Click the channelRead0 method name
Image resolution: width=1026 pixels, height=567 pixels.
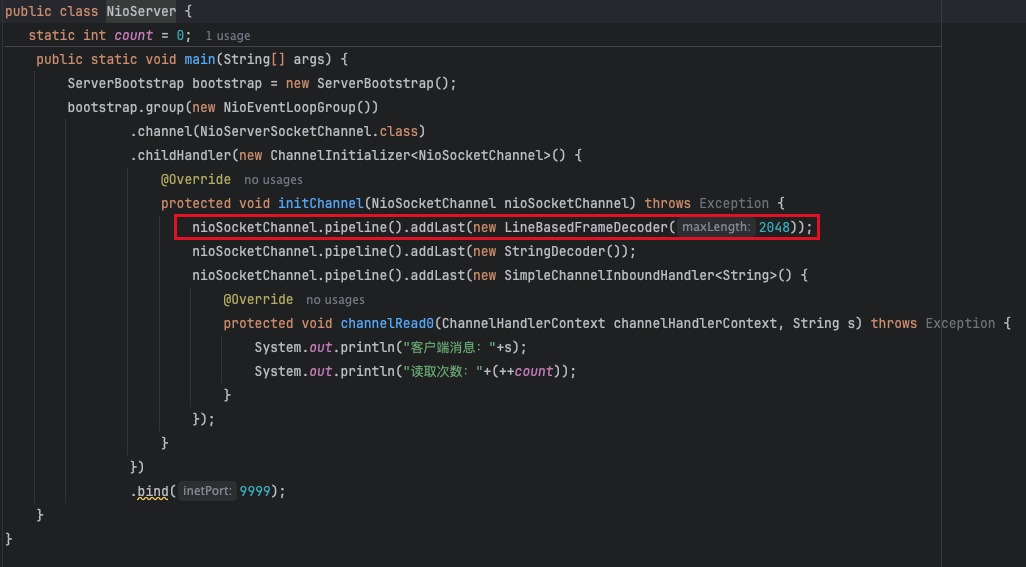pos(387,323)
